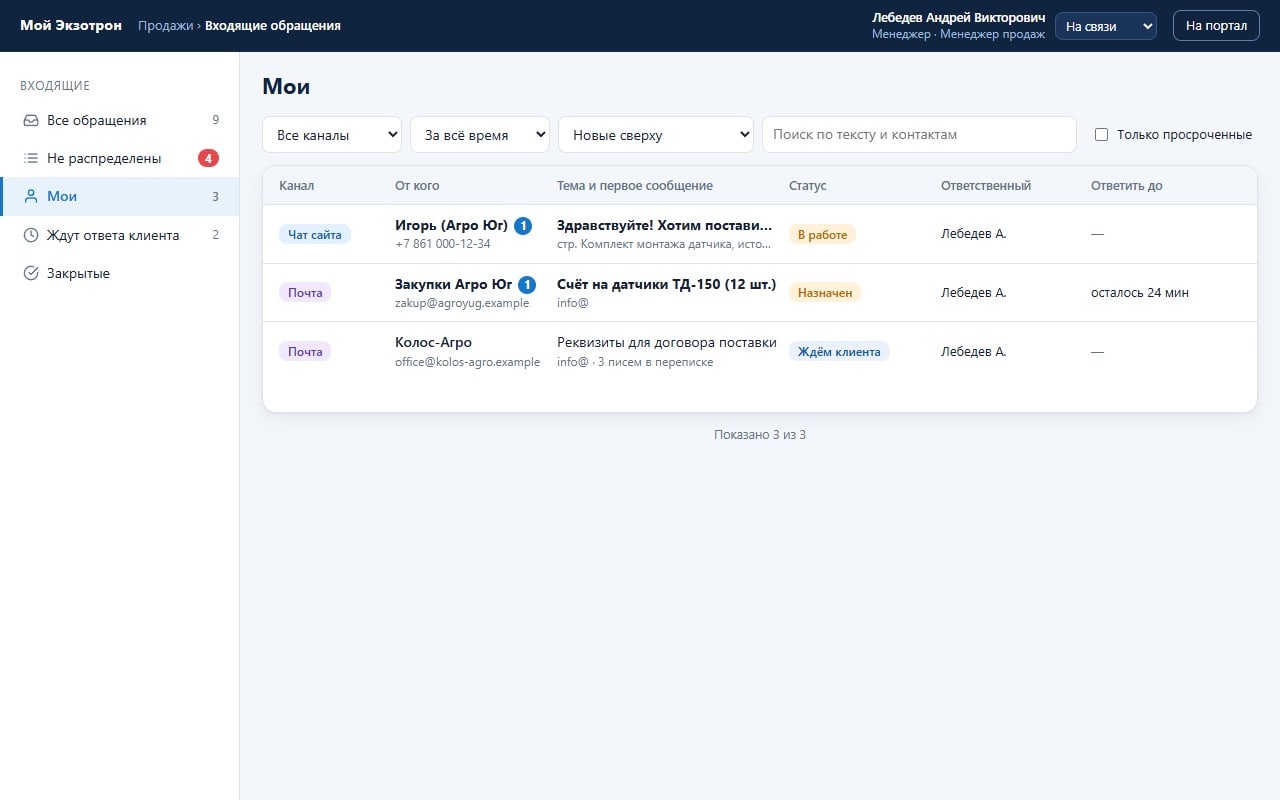Open the Новые сверху sort dropdown
1280x800 pixels.
pyautogui.click(x=656, y=135)
